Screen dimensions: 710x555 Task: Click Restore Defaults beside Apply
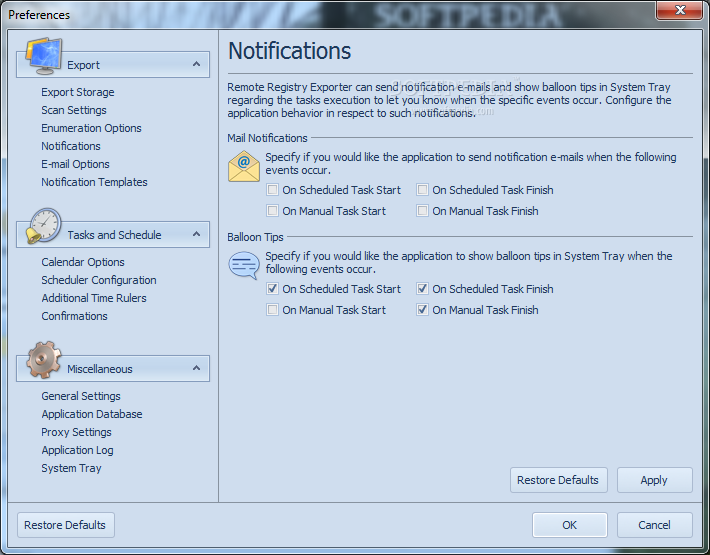tap(558, 480)
